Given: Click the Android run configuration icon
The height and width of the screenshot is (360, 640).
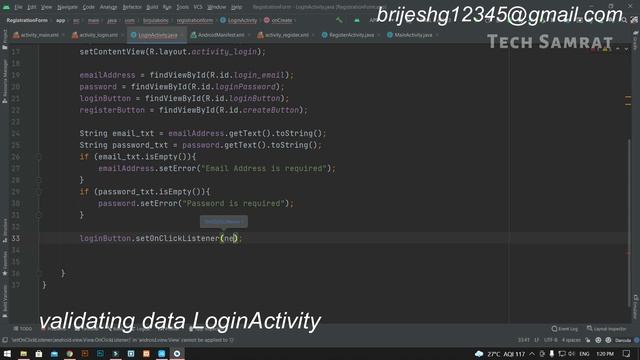Looking at the screenshot, I should [357, 20].
